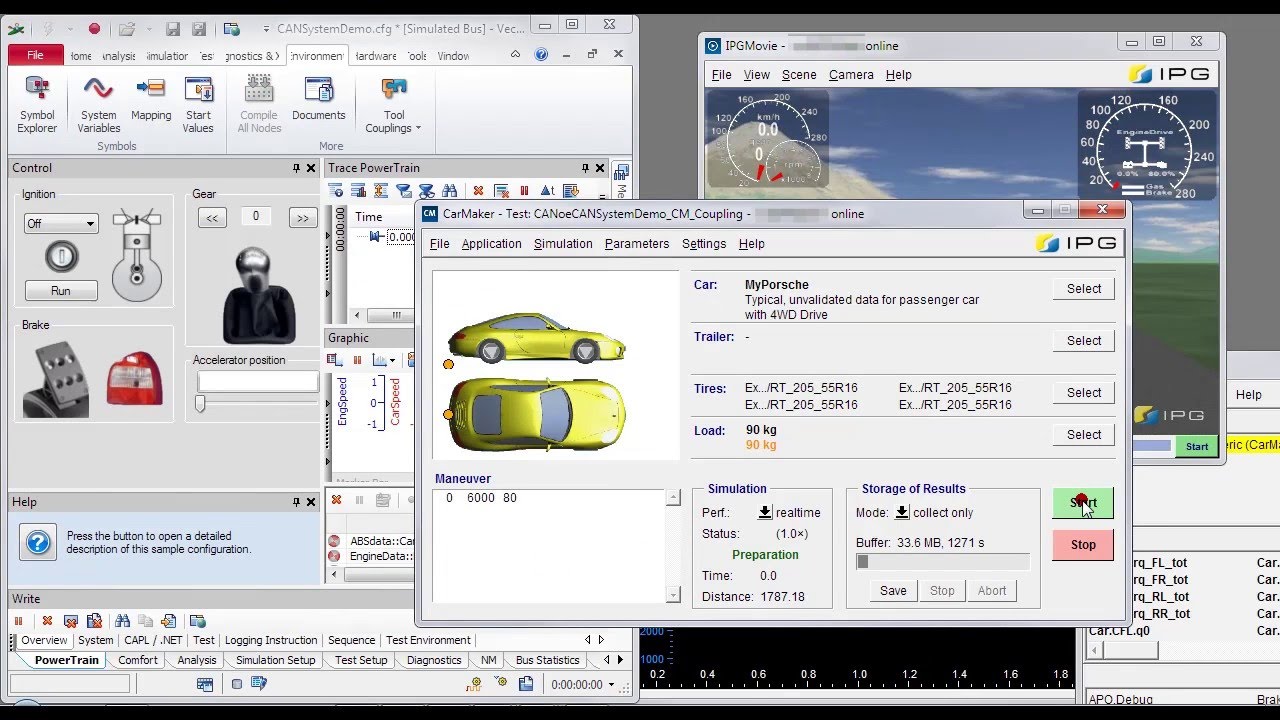Open the Parameters menu in CarMaker
Image resolution: width=1280 pixels, height=720 pixels.
637,243
